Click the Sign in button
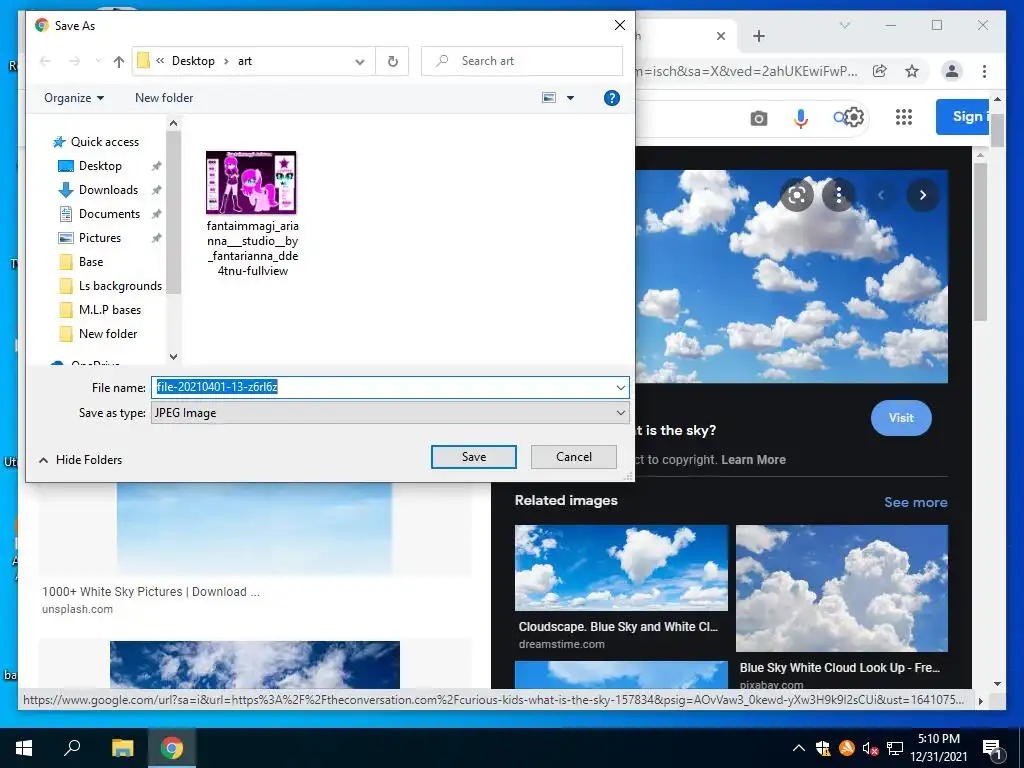 pyautogui.click(x=965, y=117)
